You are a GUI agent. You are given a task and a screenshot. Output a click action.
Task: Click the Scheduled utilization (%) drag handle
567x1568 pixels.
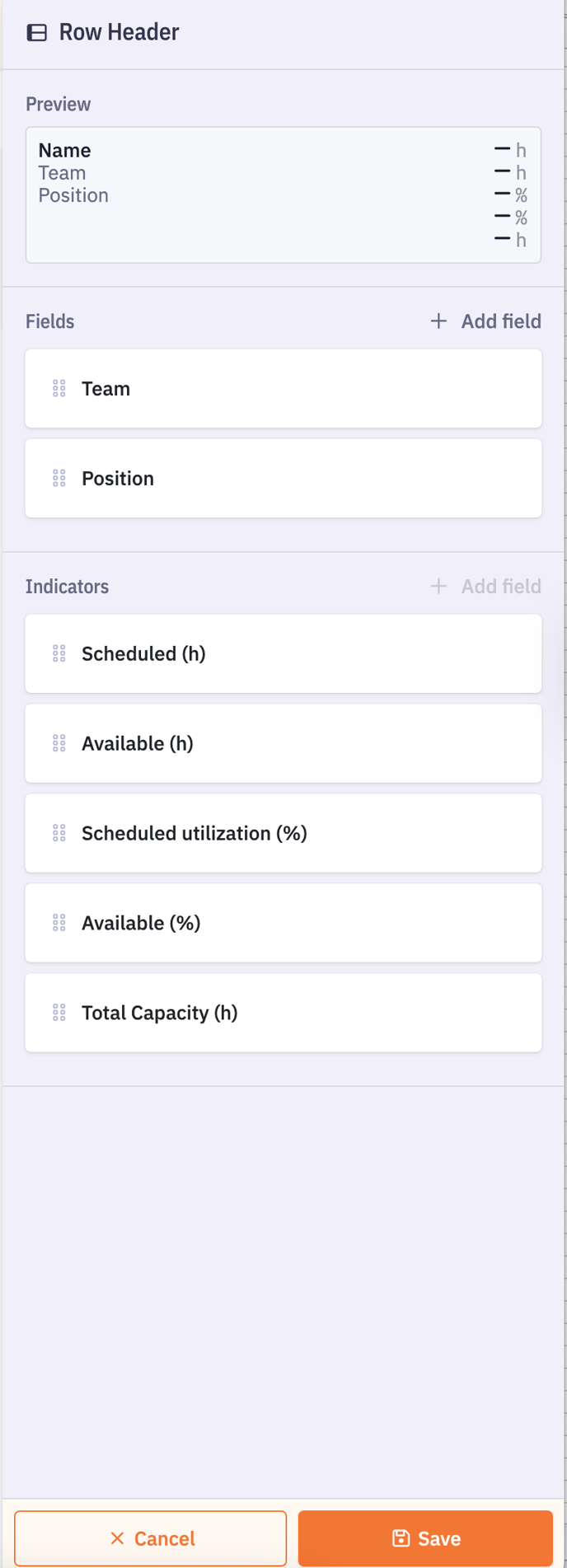[59, 834]
